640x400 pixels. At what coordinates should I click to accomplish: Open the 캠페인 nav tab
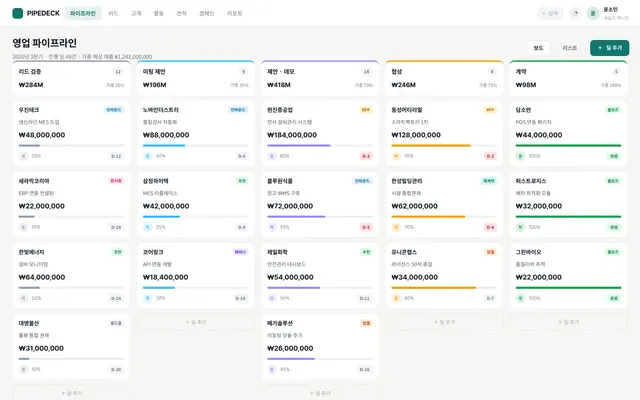[x=207, y=13]
